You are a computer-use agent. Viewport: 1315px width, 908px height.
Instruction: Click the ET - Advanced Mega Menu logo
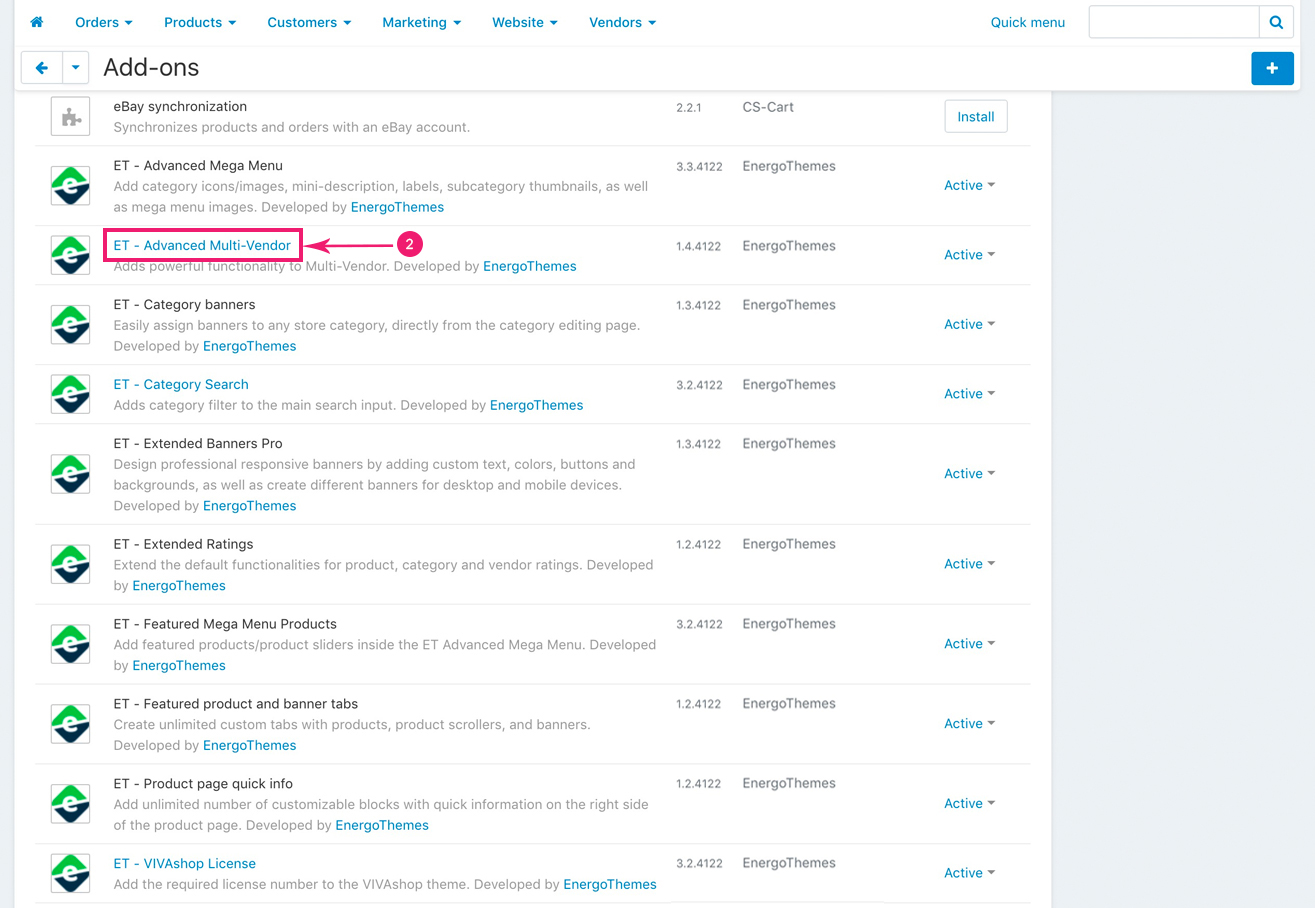coord(71,186)
